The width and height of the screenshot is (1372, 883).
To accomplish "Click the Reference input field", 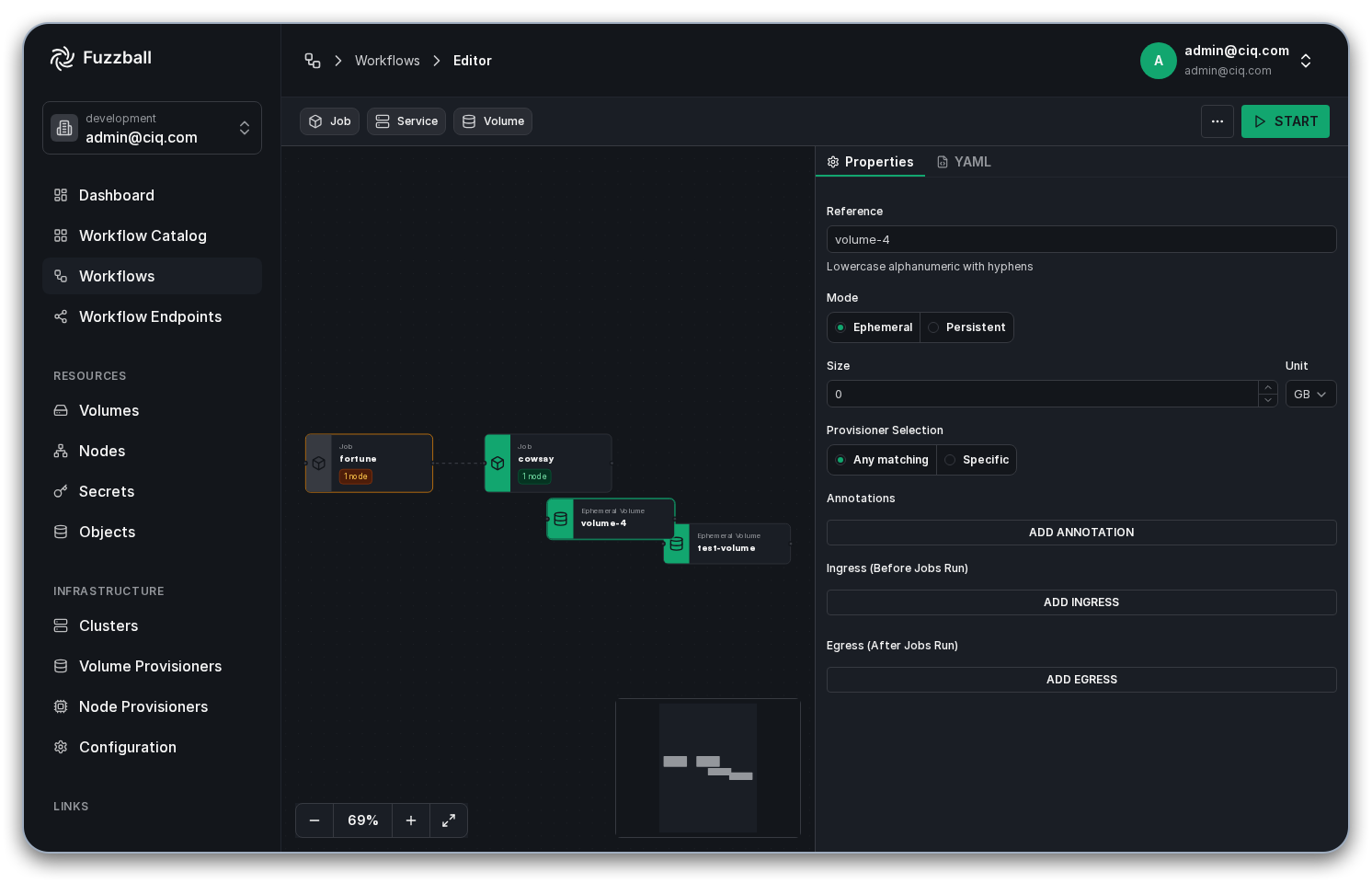I will [1081, 239].
